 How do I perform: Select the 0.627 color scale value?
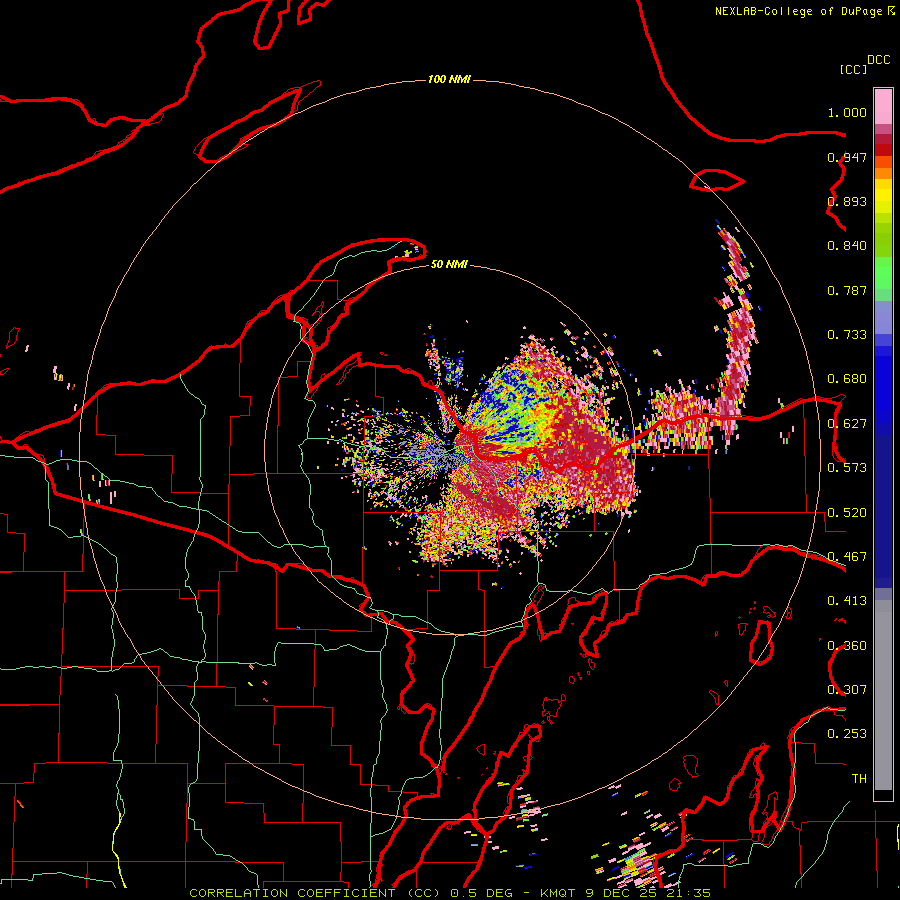[x=847, y=424]
